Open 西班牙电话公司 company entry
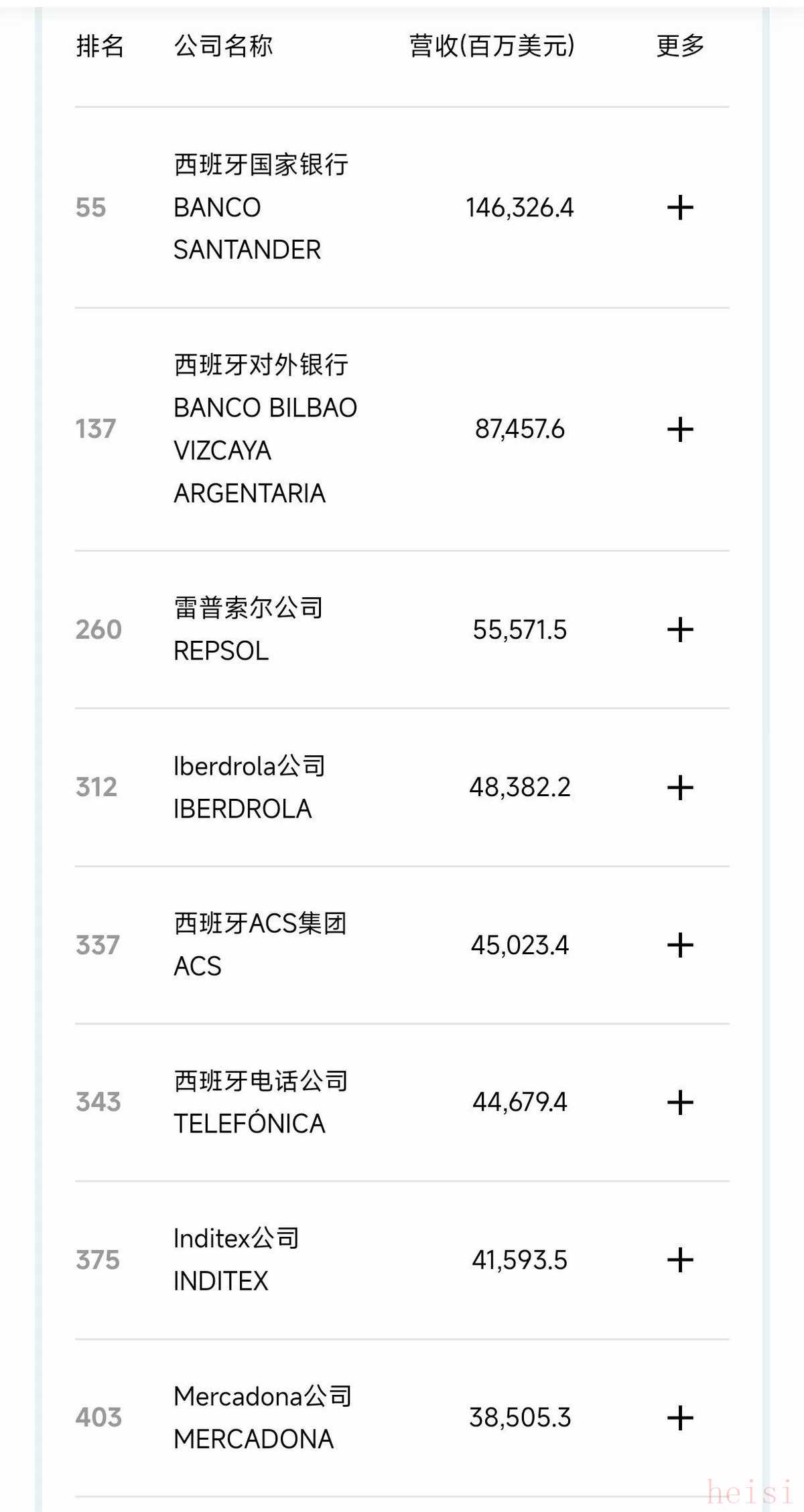Image resolution: width=804 pixels, height=1512 pixels. click(x=261, y=1081)
